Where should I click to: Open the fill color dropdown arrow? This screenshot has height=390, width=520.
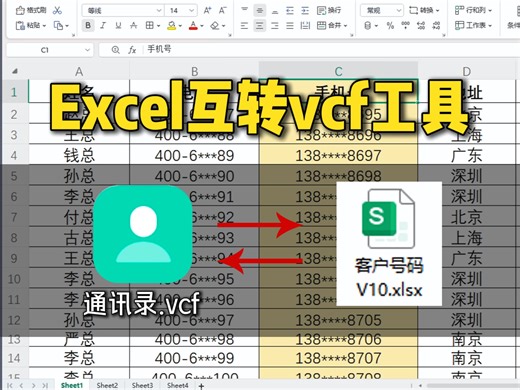point(180,26)
